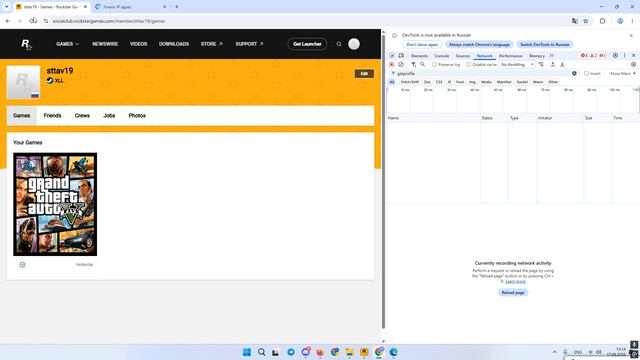This screenshot has height=360, width=640.
Task: Click Switch DevTools to Russian
Action: click(544, 44)
